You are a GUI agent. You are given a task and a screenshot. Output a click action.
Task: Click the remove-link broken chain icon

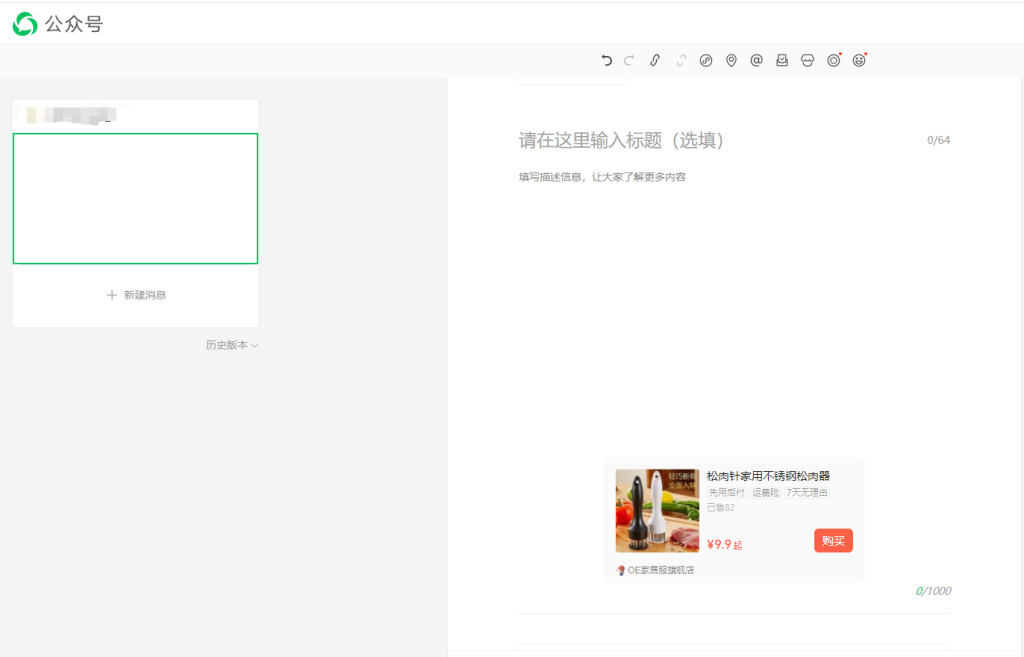(x=680, y=60)
